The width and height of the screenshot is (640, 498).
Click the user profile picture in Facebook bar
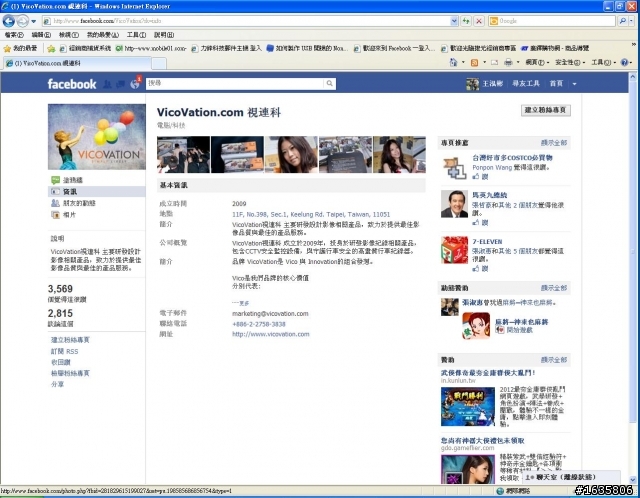(472, 84)
